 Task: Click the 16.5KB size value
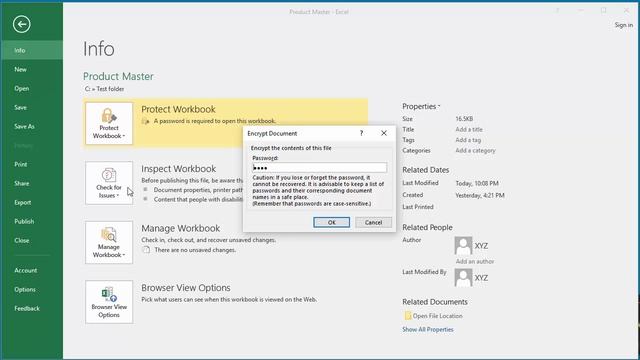464,119
